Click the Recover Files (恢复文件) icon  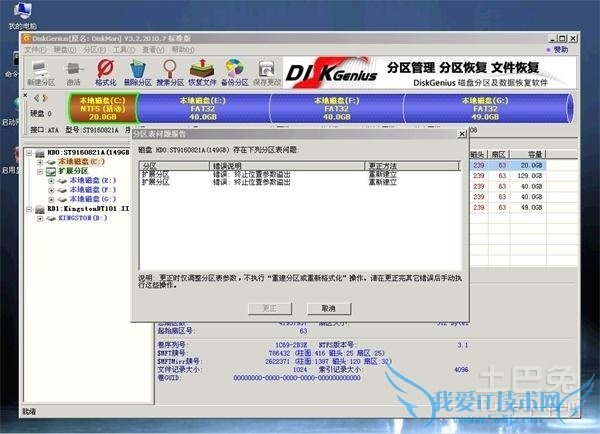coord(202,73)
